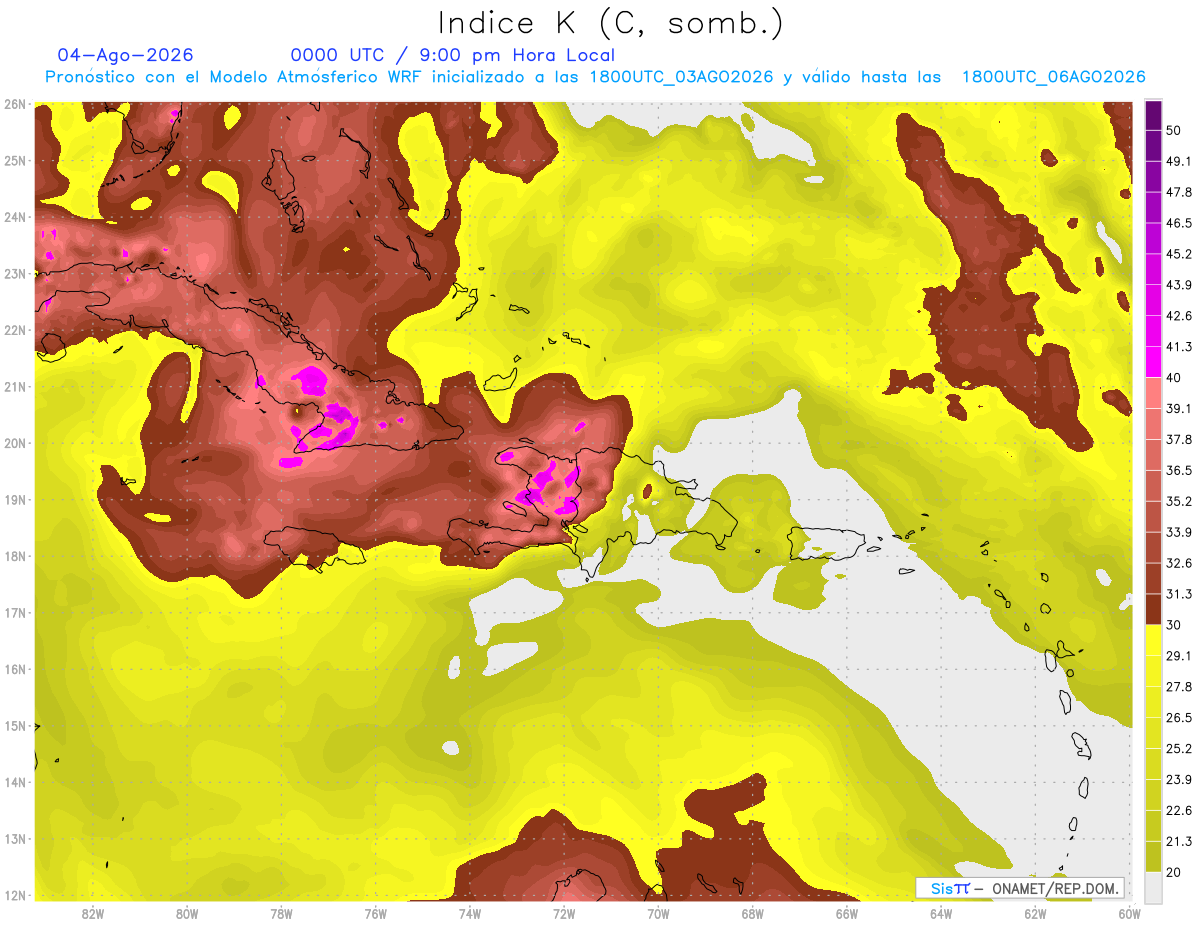Click the colorbar value 27.8
The width and height of the screenshot is (1200, 927).
pos(1179,687)
